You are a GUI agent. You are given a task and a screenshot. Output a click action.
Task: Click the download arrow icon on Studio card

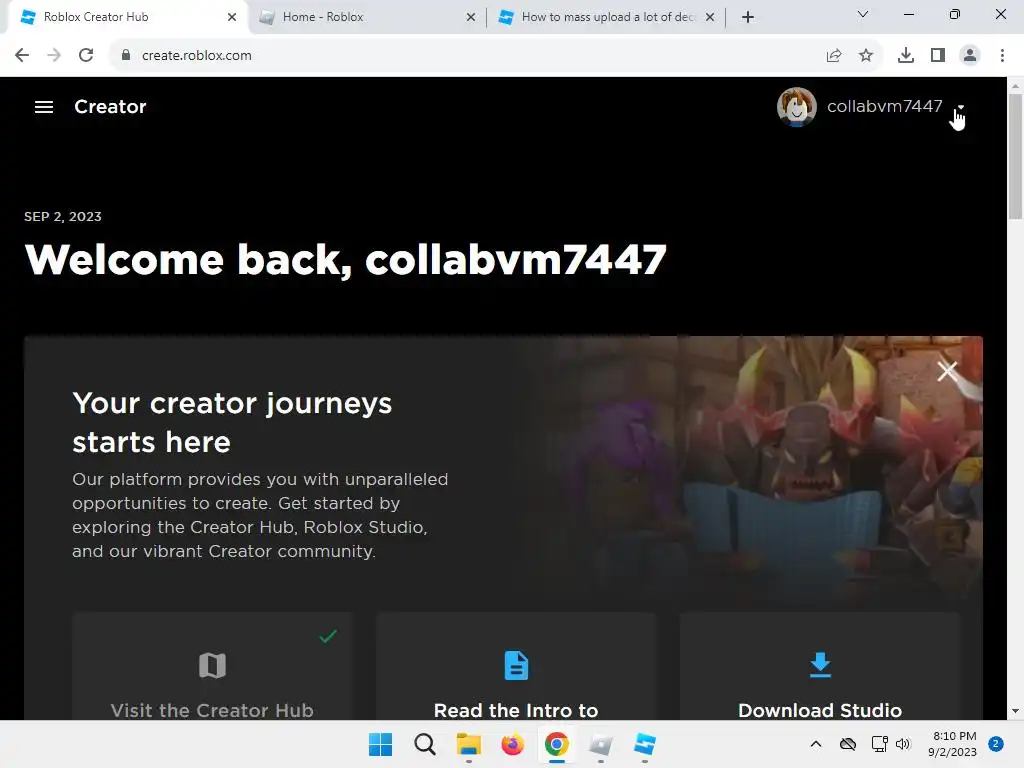click(x=820, y=665)
